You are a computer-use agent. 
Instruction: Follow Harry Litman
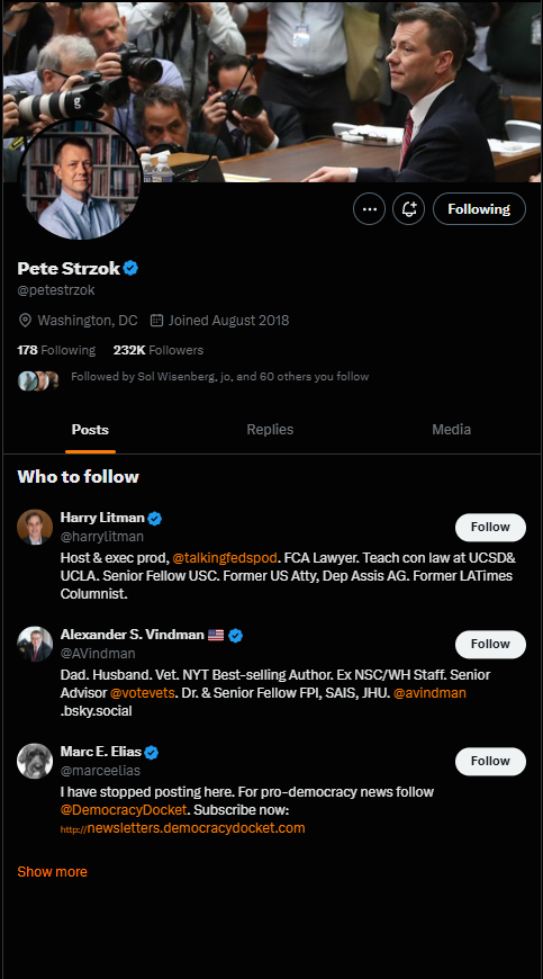pos(491,527)
